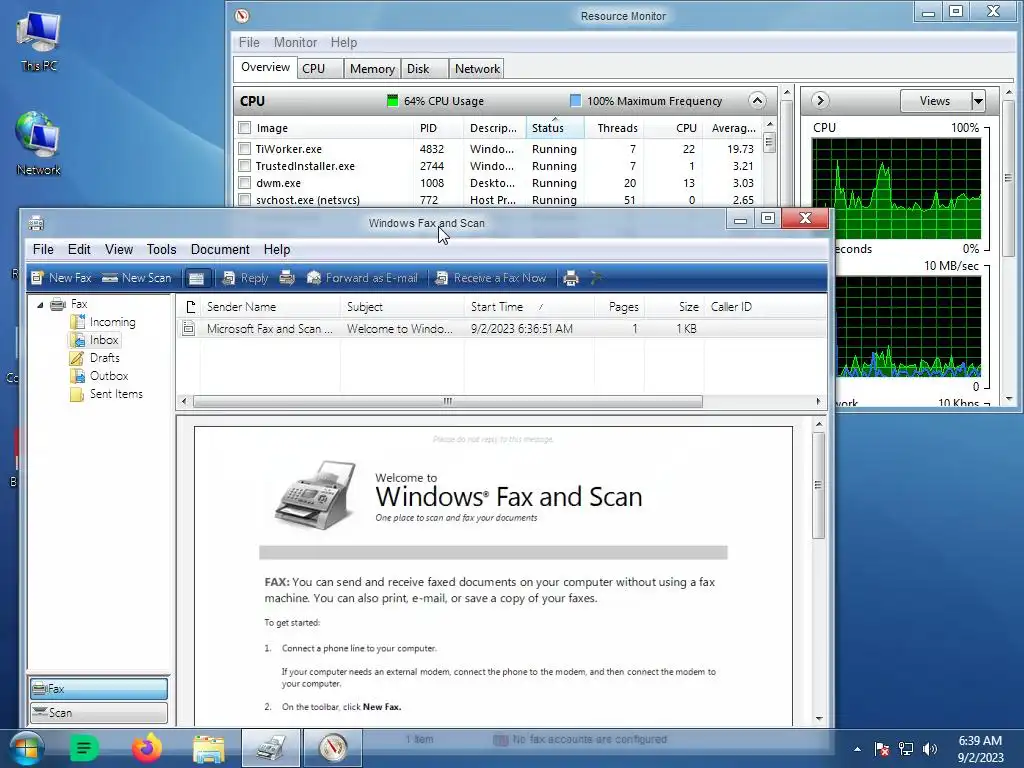This screenshot has height=768, width=1024.
Task: Click the Reply toolbar button
Action: click(245, 278)
